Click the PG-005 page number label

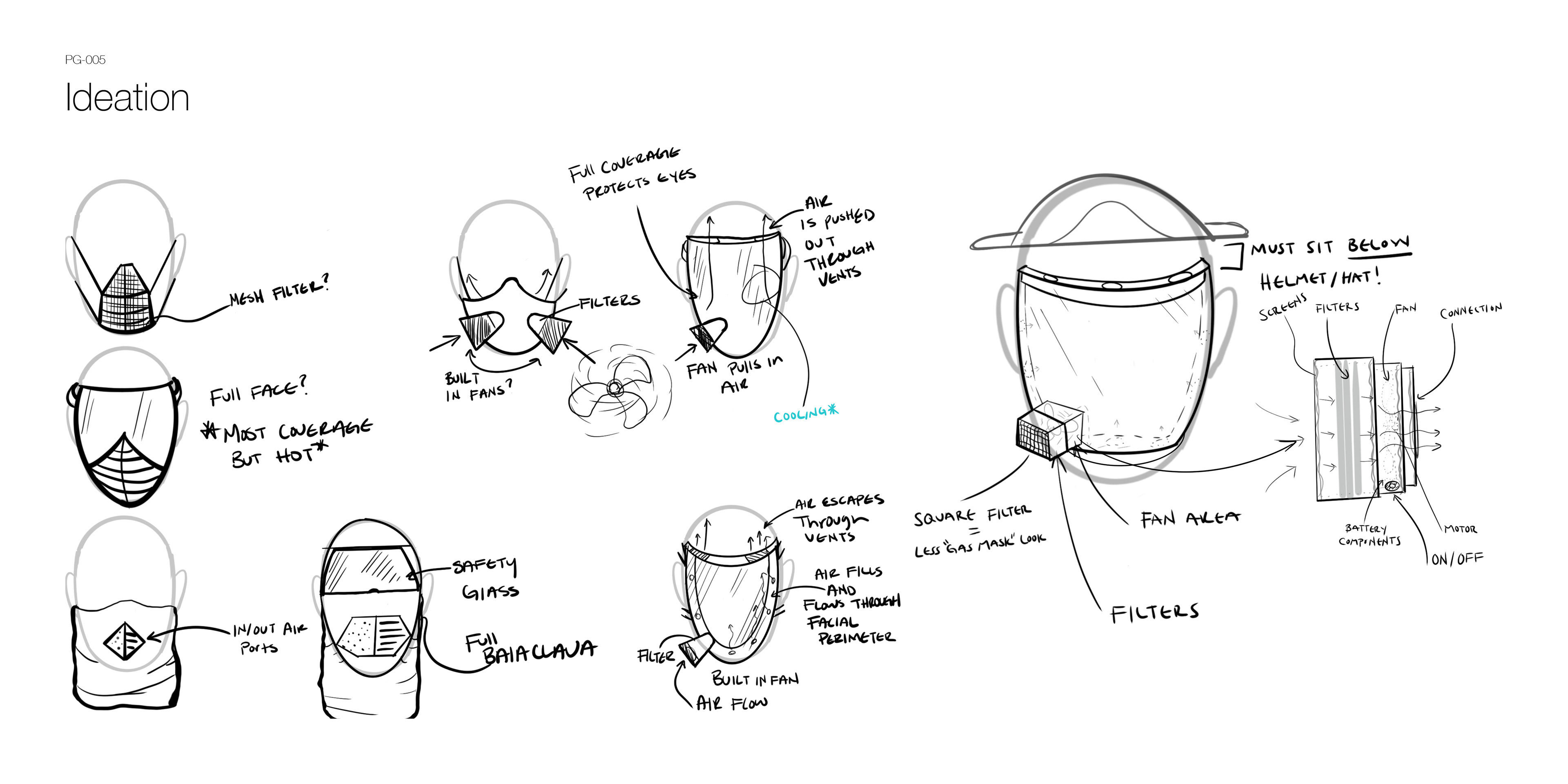(85, 60)
